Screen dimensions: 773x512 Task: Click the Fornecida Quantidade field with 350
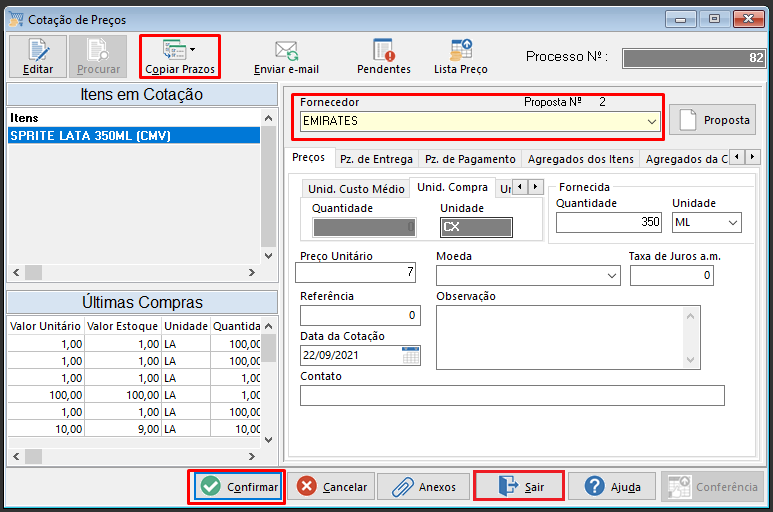tap(609, 222)
